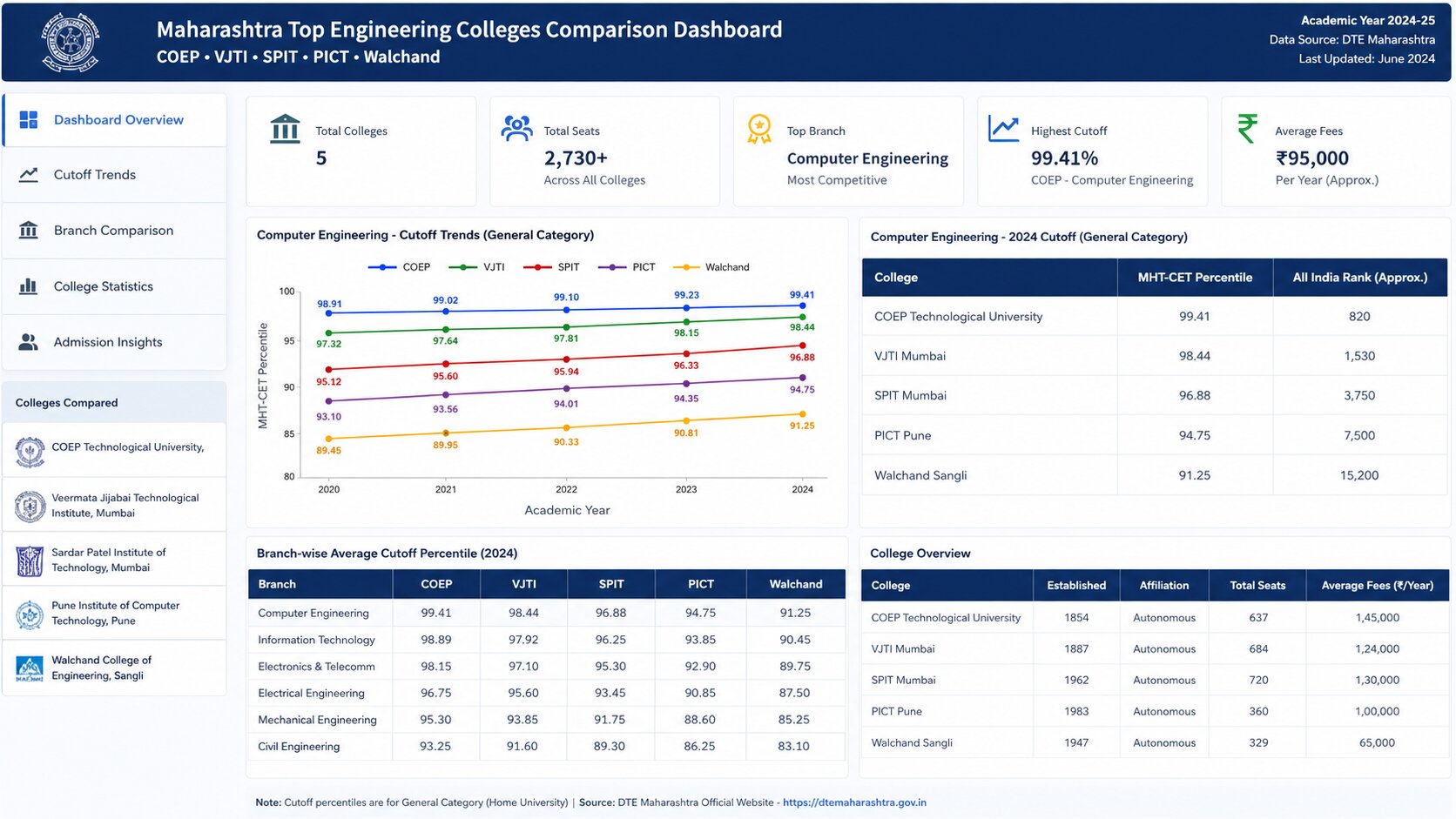Click the Highest Cutoff trend graph icon
This screenshot has height=819, width=1456.
1003,129
